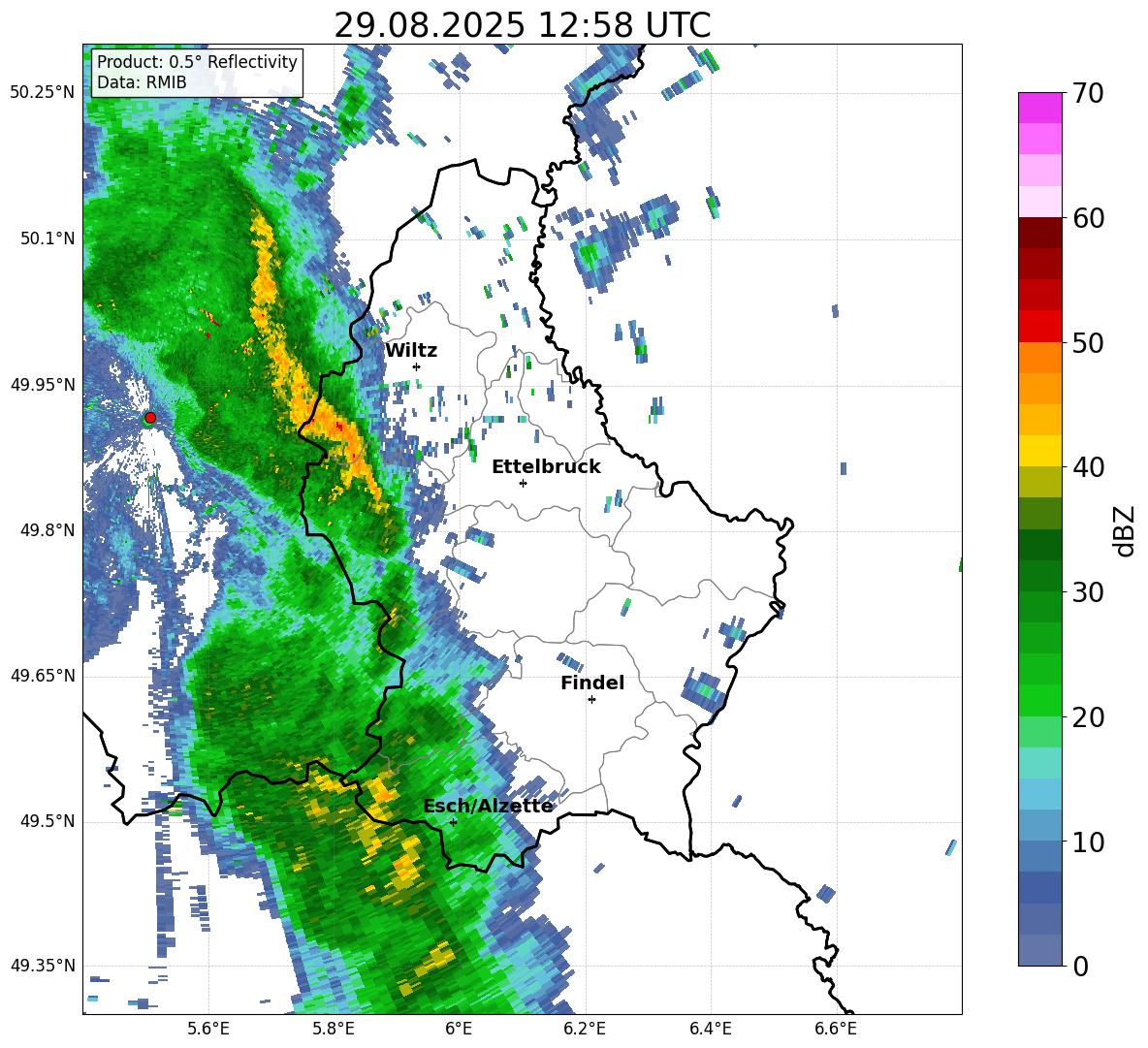Click the 5.6°E longitude label
Viewport: 1148px width, 1048px height.
(208, 1029)
